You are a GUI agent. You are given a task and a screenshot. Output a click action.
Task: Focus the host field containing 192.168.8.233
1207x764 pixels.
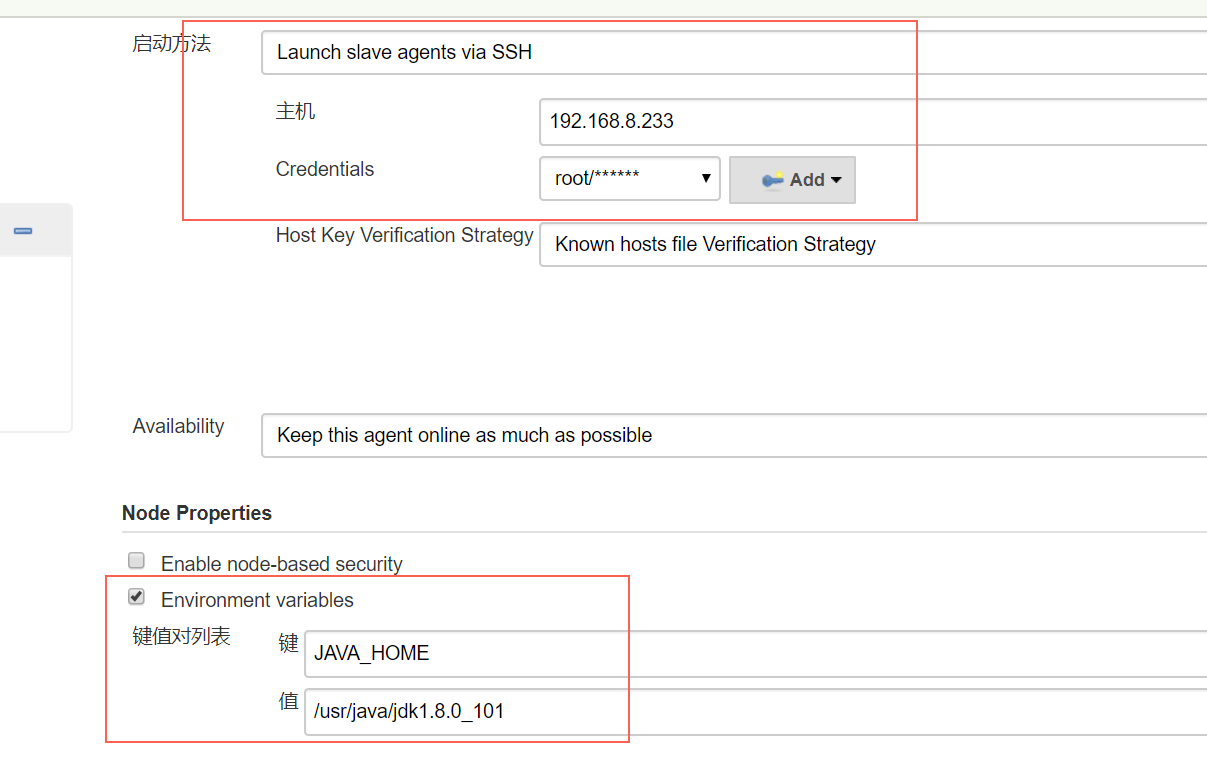coord(873,121)
